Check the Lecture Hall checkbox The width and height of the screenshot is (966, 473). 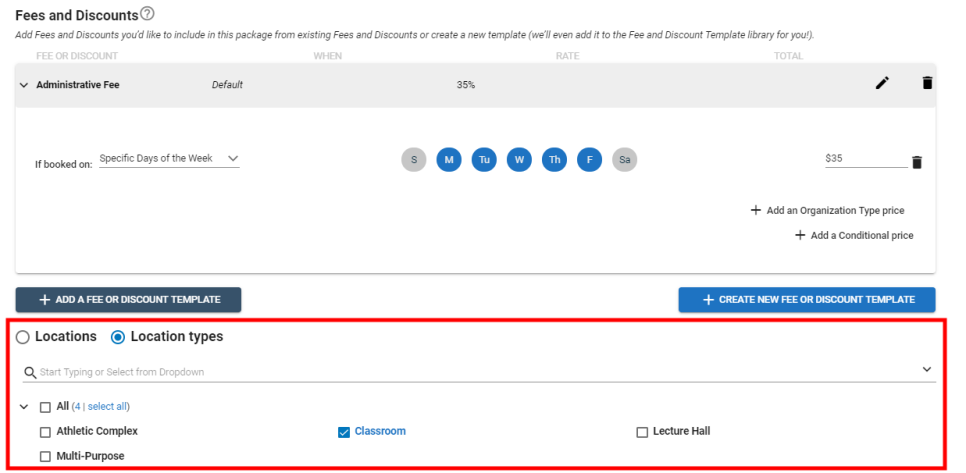[x=642, y=432]
